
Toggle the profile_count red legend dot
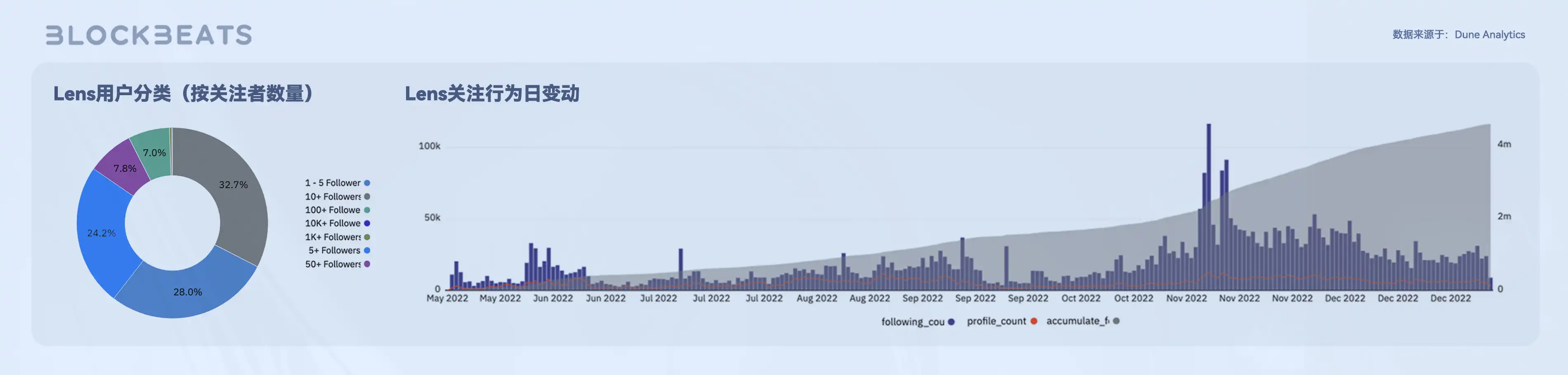1034,321
